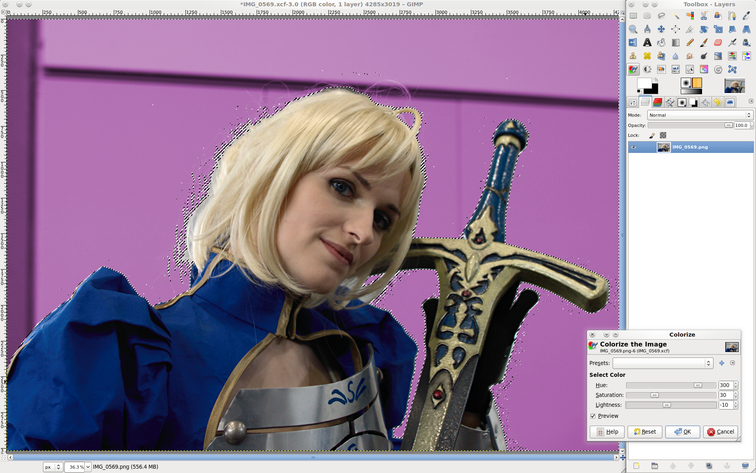Select the Blur/Sharpen droplet tool
The height and width of the screenshot is (473, 756).
pyautogui.click(x=675, y=56)
